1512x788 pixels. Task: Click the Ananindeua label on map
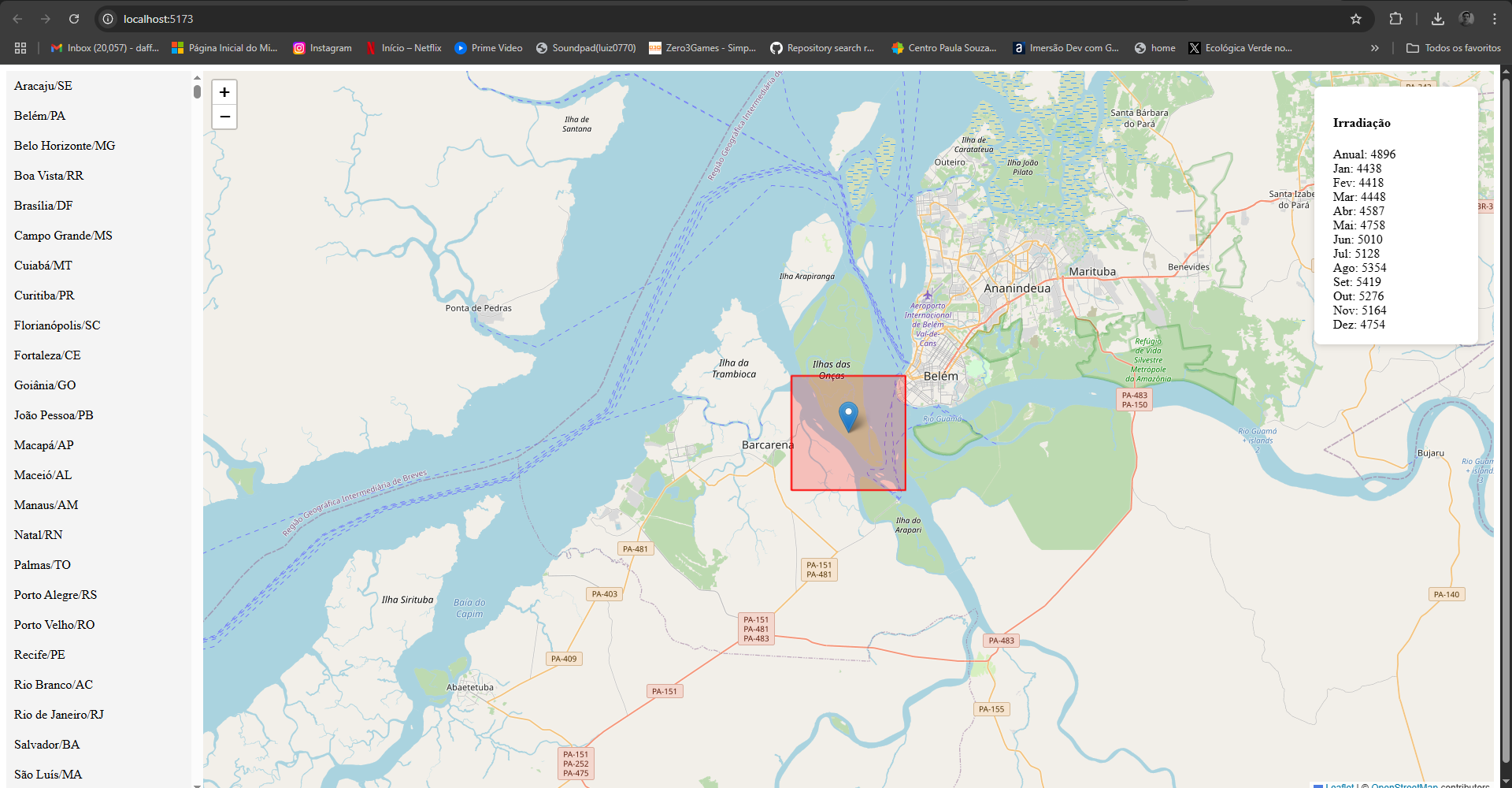[x=1017, y=288]
